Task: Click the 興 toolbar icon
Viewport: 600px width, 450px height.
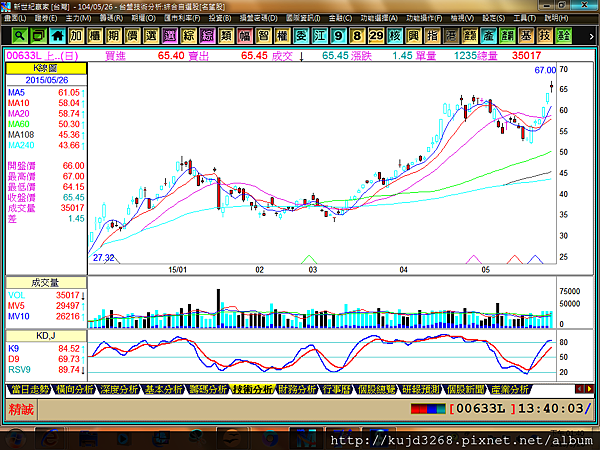Action: point(413,36)
